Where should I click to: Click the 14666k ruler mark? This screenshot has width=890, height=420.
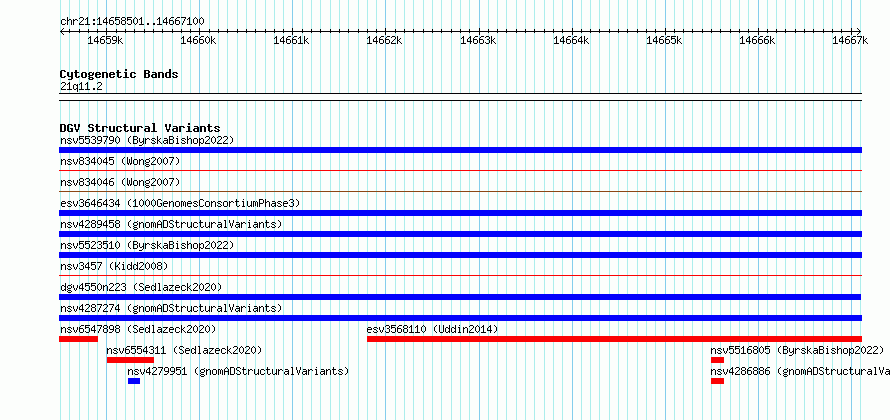tap(758, 40)
